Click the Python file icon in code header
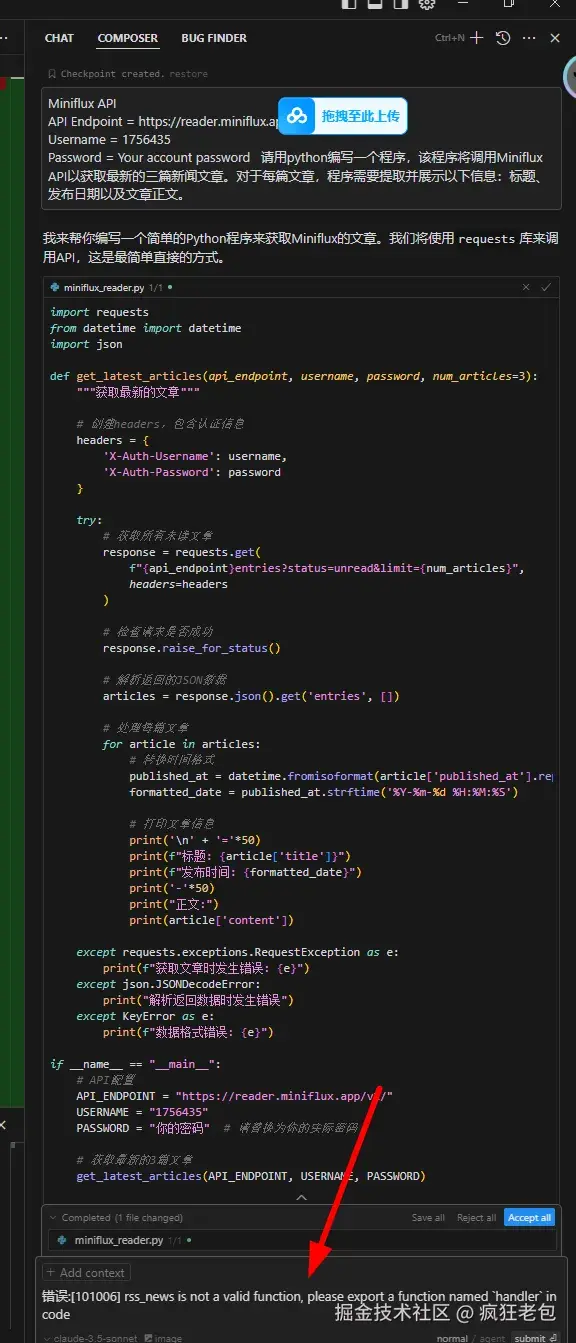The image size is (576, 1343). coord(55,287)
